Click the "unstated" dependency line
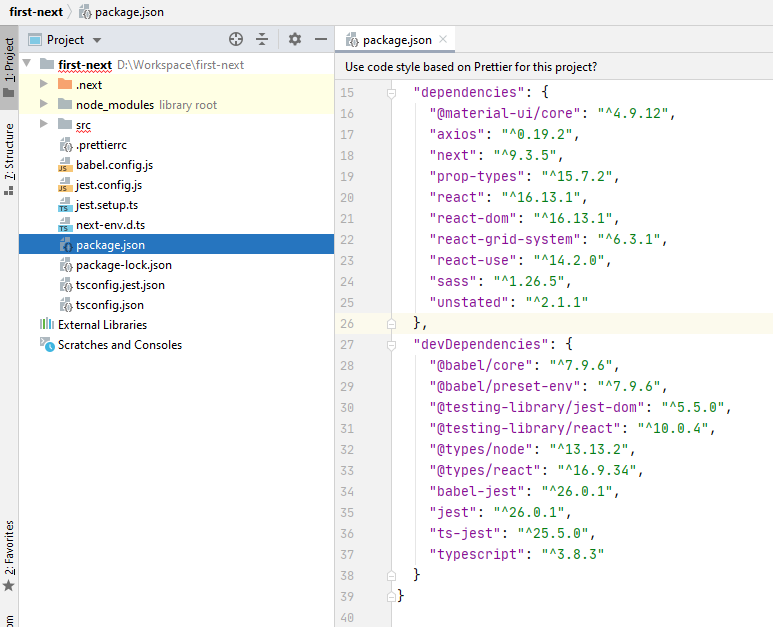The width and height of the screenshot is (773, 627). click(x=508, y=302)
